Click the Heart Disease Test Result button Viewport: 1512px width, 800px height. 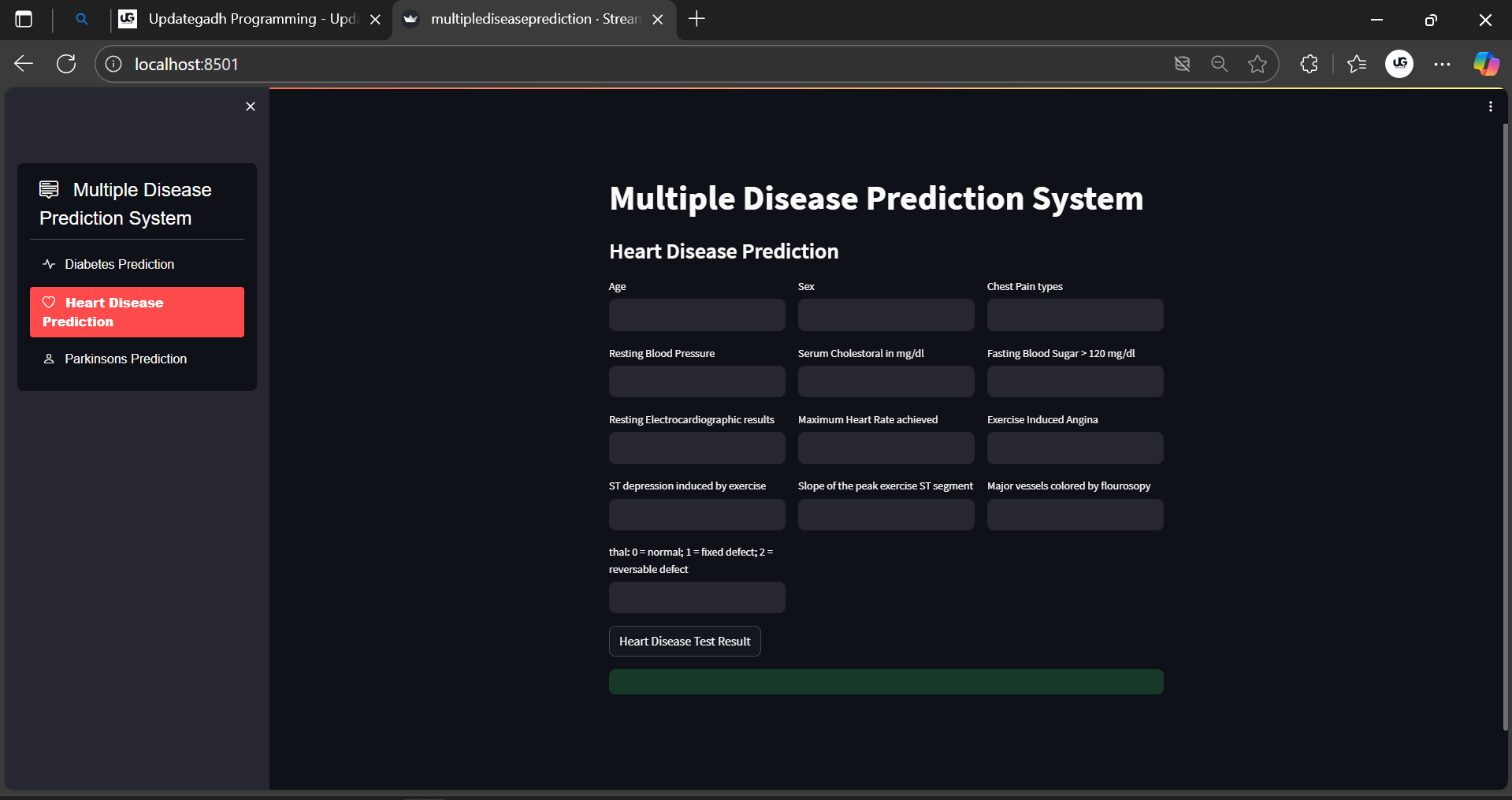684,641
